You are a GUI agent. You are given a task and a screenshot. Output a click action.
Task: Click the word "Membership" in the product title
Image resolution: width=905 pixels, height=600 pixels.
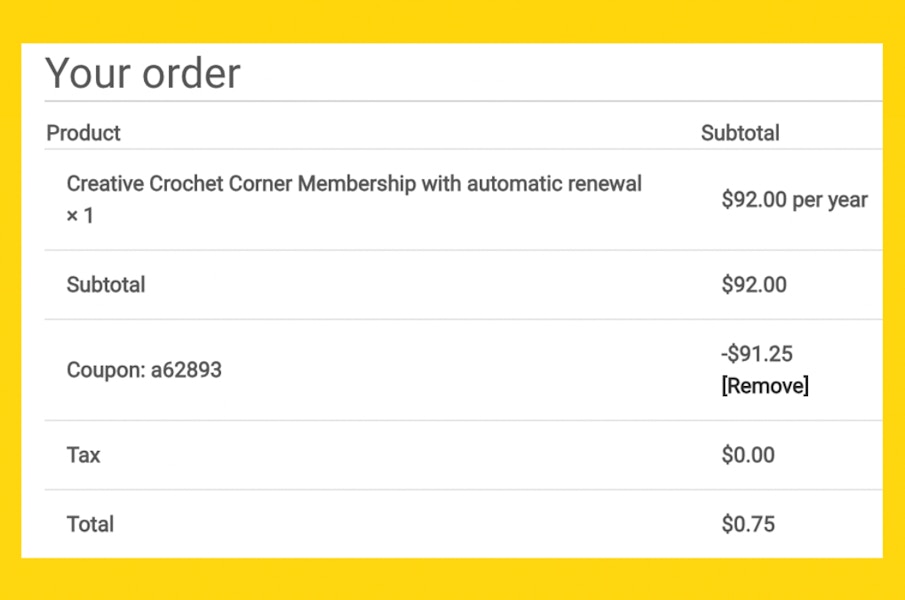357,185
